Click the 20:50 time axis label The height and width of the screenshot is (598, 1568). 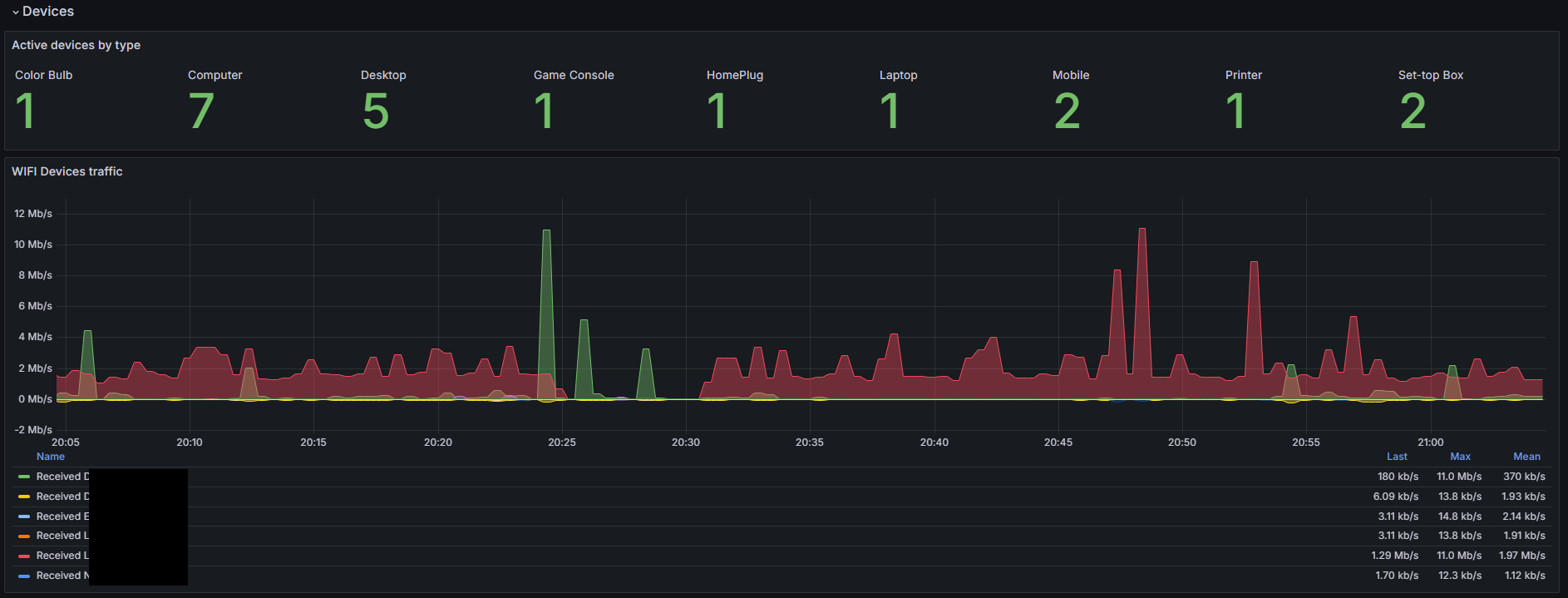1182,442
